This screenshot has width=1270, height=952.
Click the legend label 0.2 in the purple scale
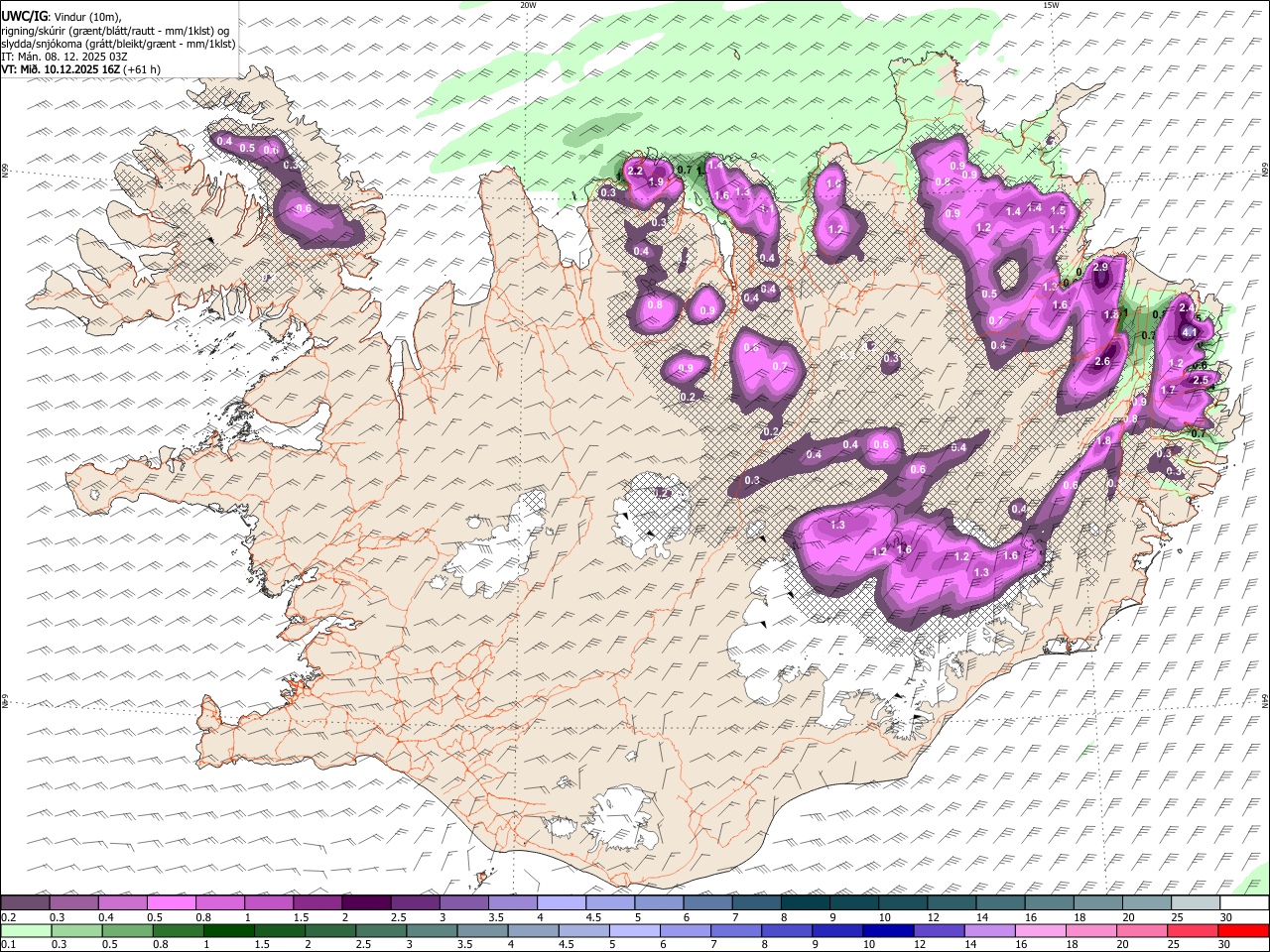coord(8,917)
